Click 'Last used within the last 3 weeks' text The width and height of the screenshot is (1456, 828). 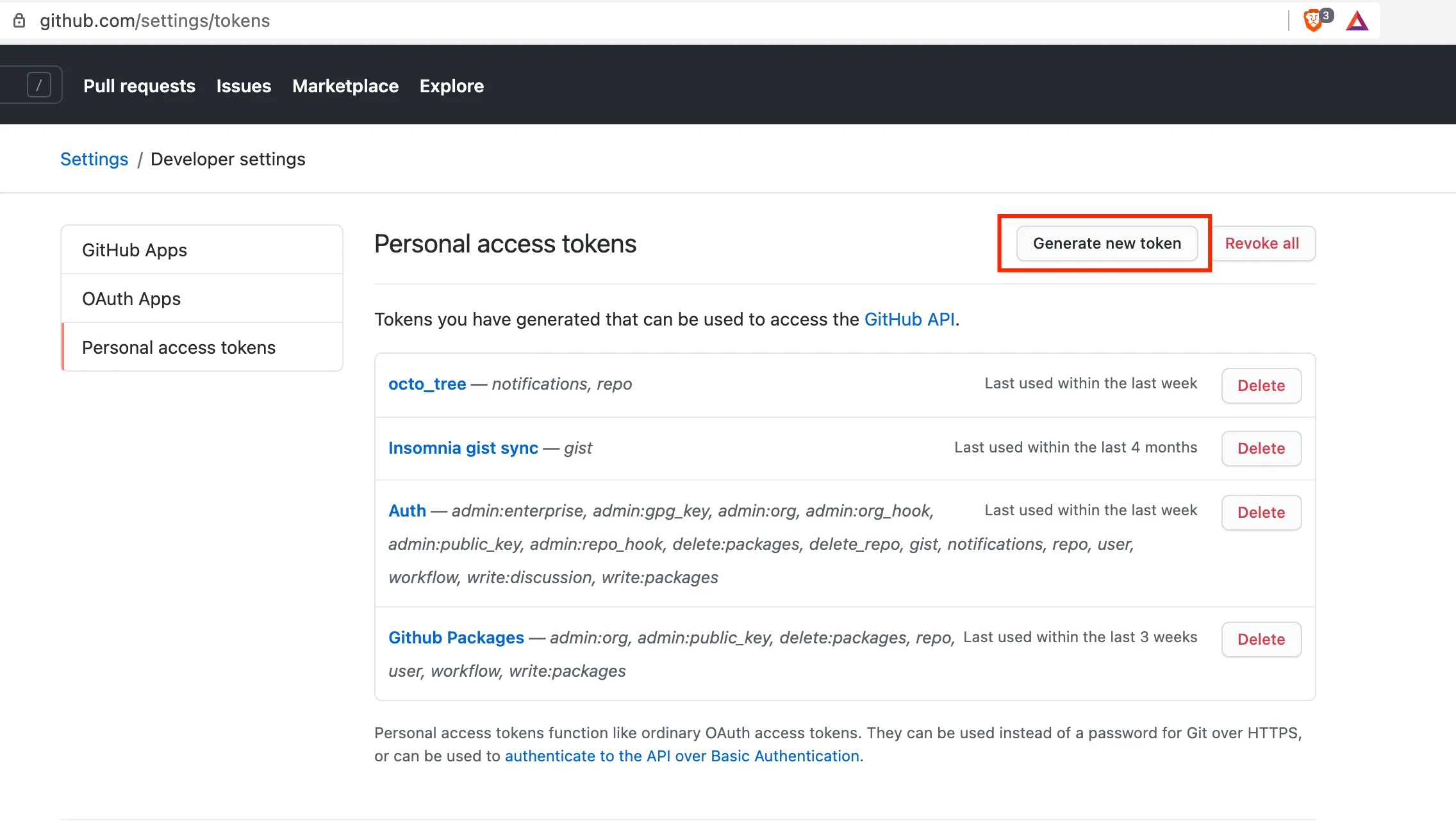(1080, 637)
